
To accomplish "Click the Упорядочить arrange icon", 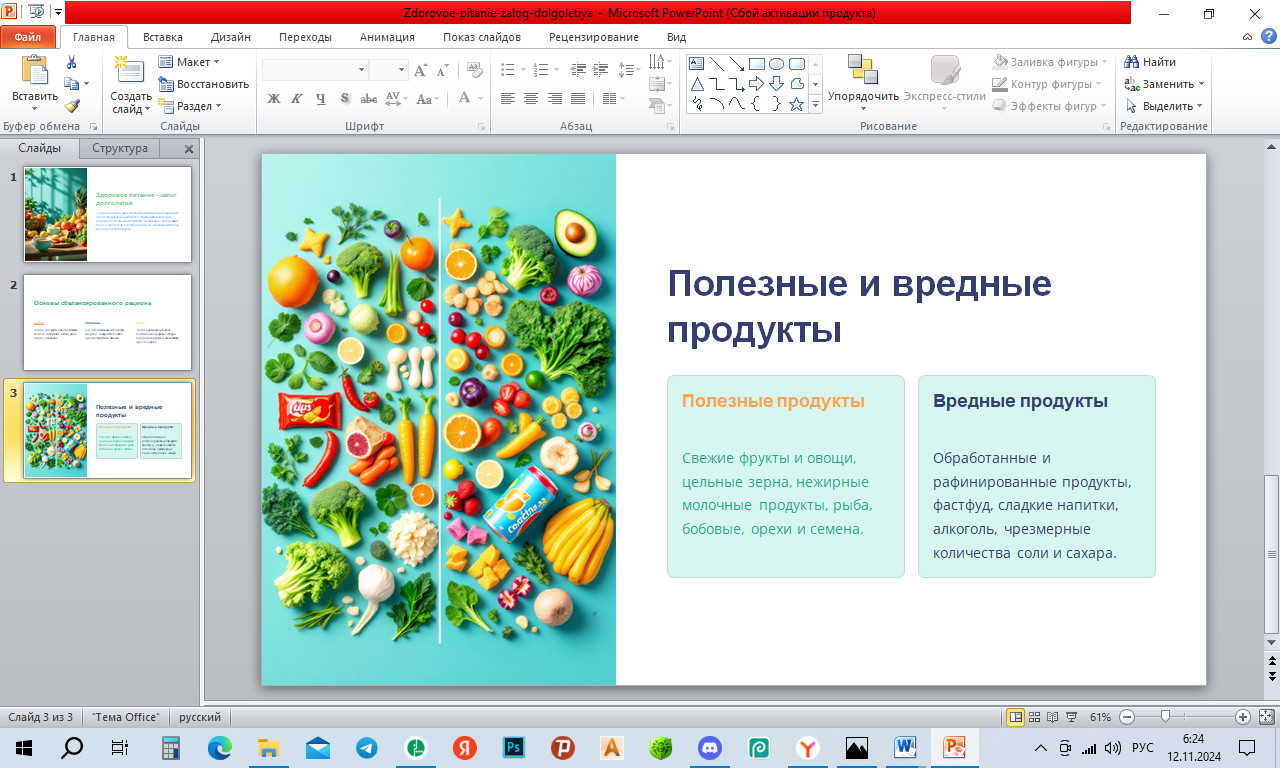I will (x=862, y=71).
